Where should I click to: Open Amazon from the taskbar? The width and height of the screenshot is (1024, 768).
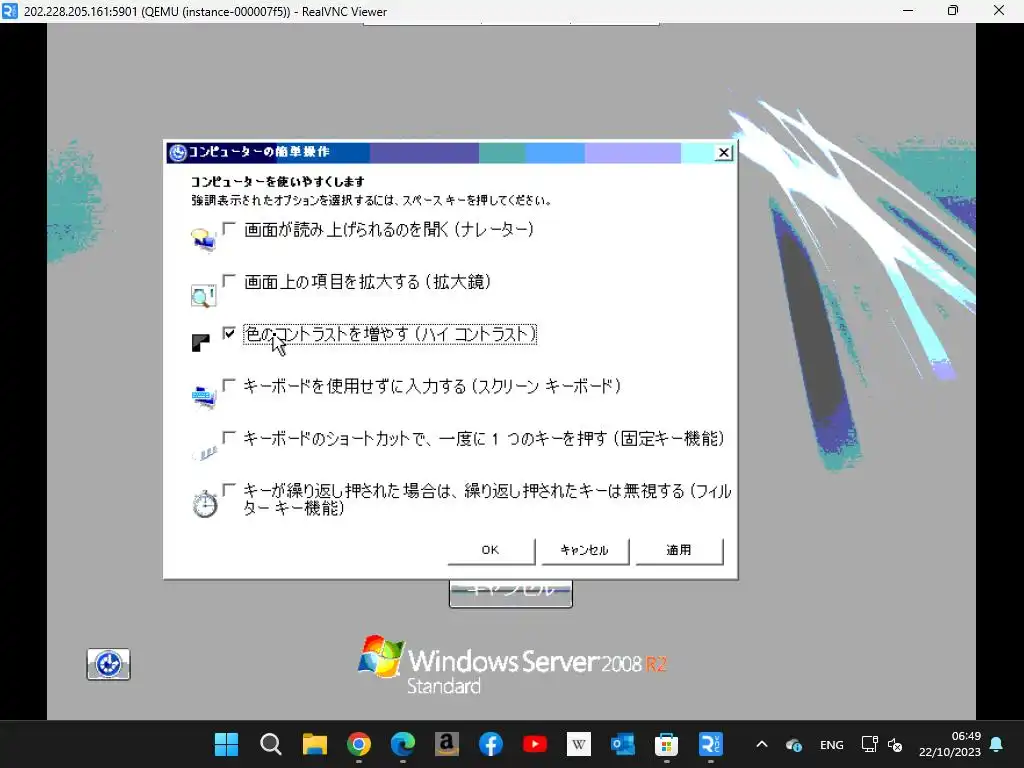tap(447, 744)
